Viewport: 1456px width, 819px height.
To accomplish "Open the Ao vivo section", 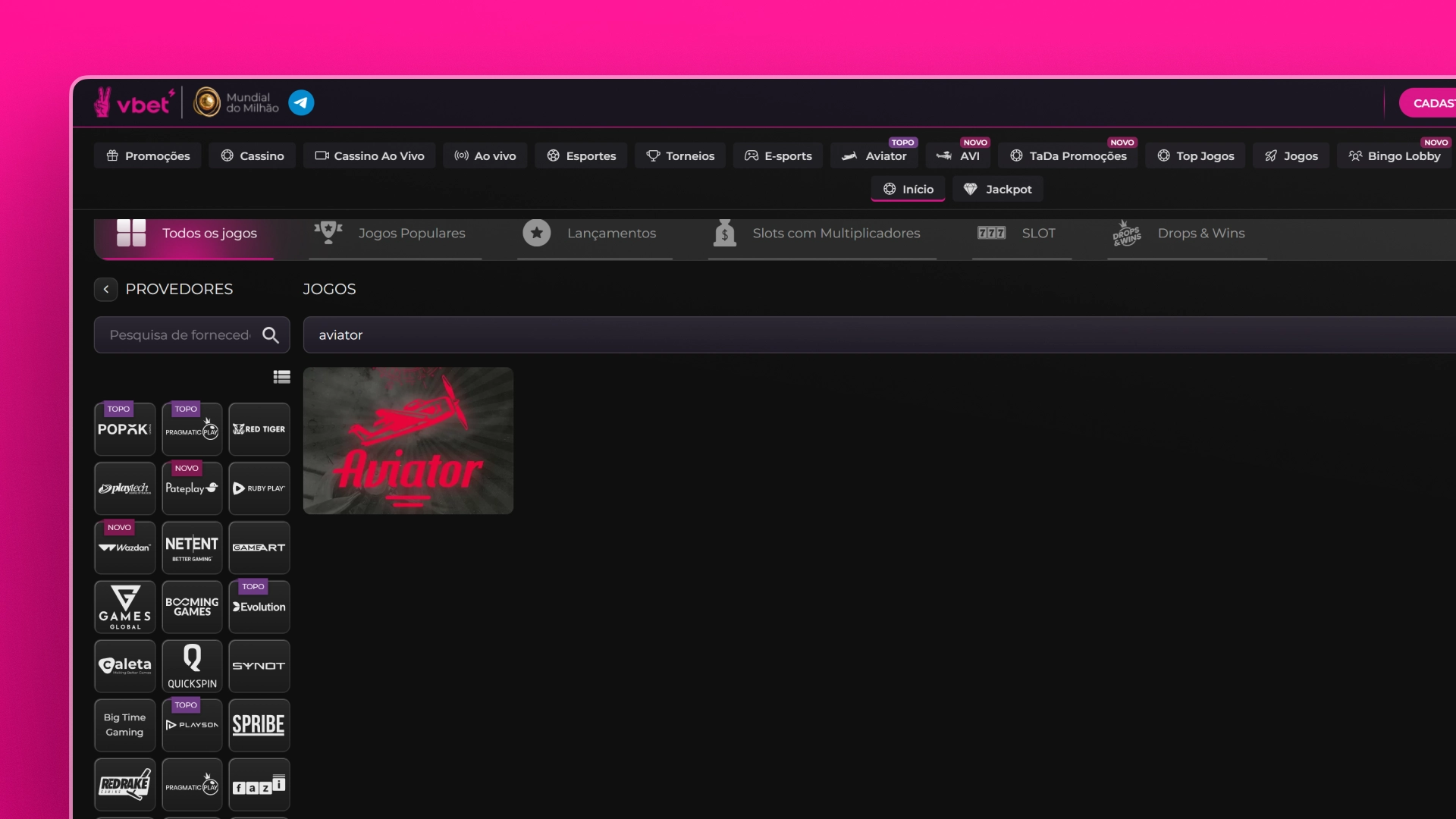I will [x=485, y=155].
